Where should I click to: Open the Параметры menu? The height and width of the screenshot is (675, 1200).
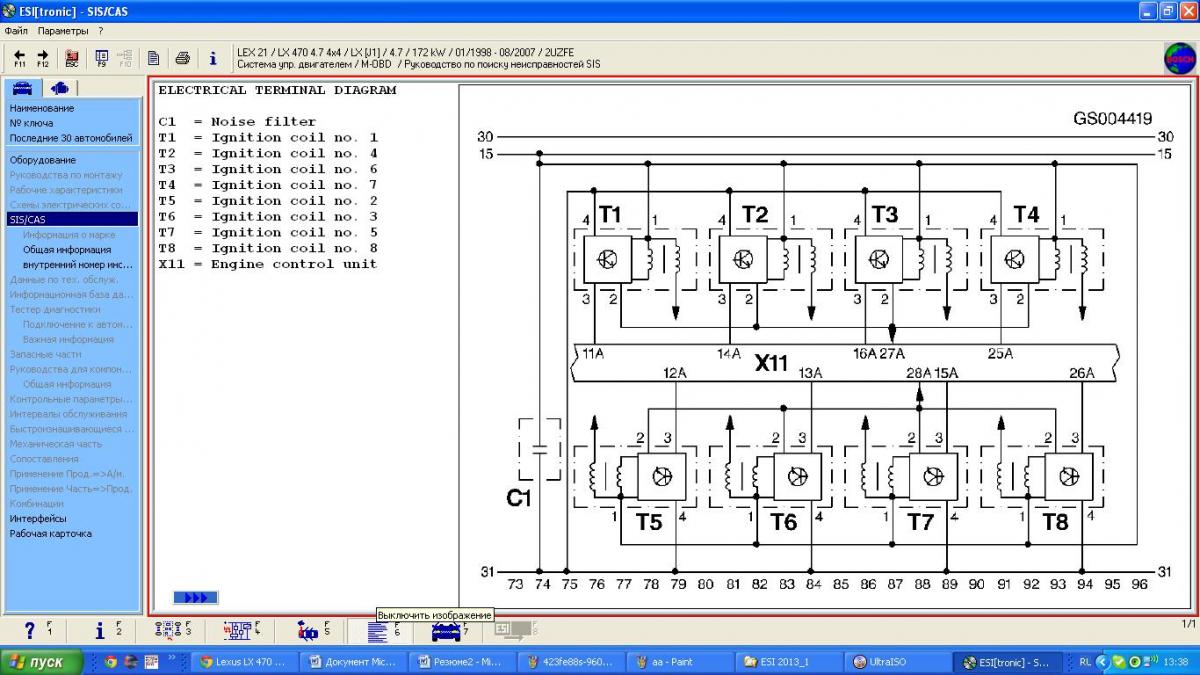click(x=63, y=31)
